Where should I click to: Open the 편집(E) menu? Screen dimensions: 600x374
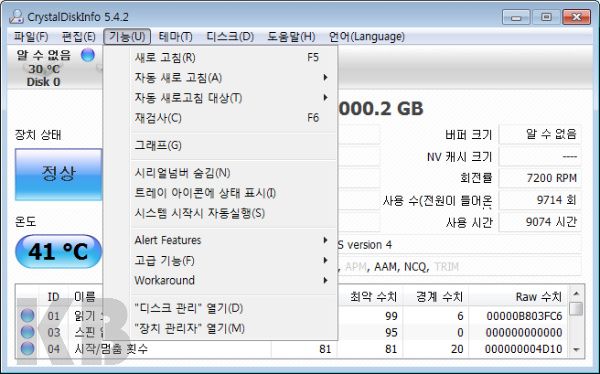coord(78,37)
